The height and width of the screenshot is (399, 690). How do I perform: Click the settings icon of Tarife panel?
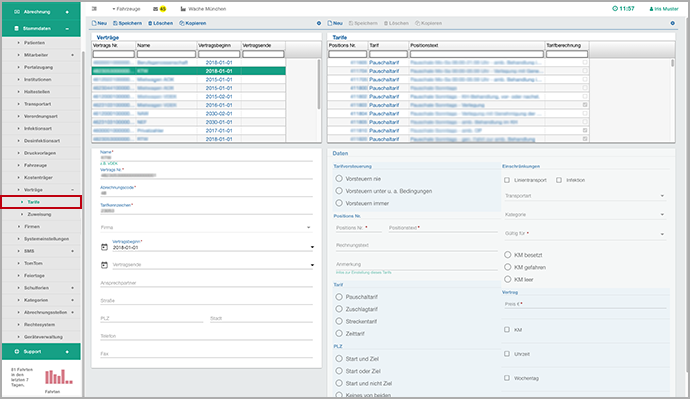coord(672,23)
